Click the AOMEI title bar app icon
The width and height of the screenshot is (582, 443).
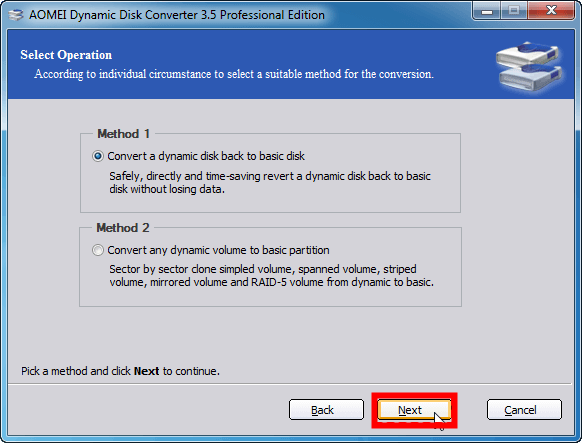(x=16, y=15)
